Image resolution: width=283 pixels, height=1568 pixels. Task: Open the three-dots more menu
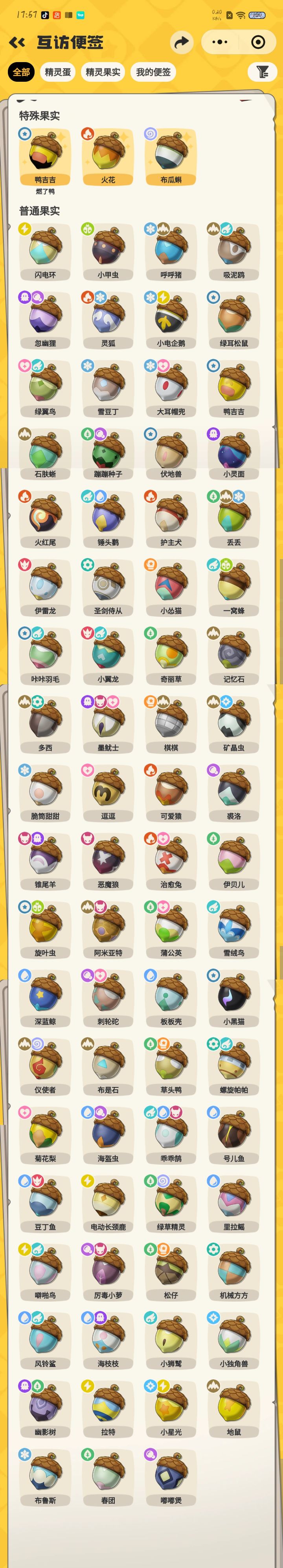(220, 42)
